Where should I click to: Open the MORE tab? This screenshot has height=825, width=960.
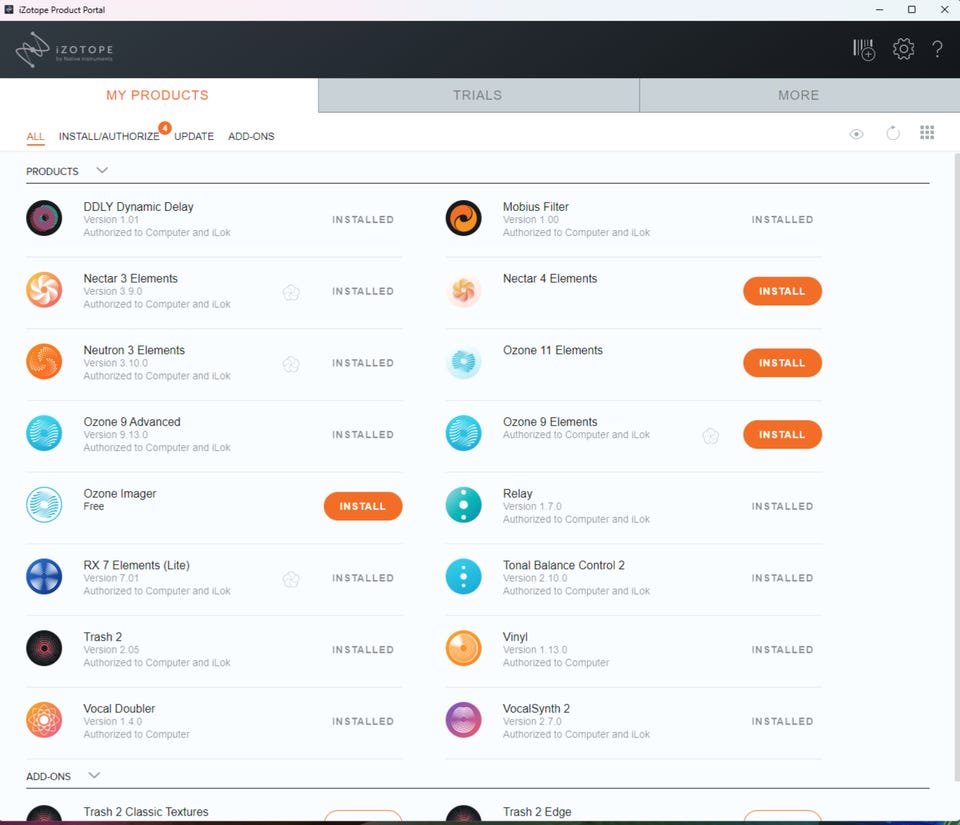point(799,95)
